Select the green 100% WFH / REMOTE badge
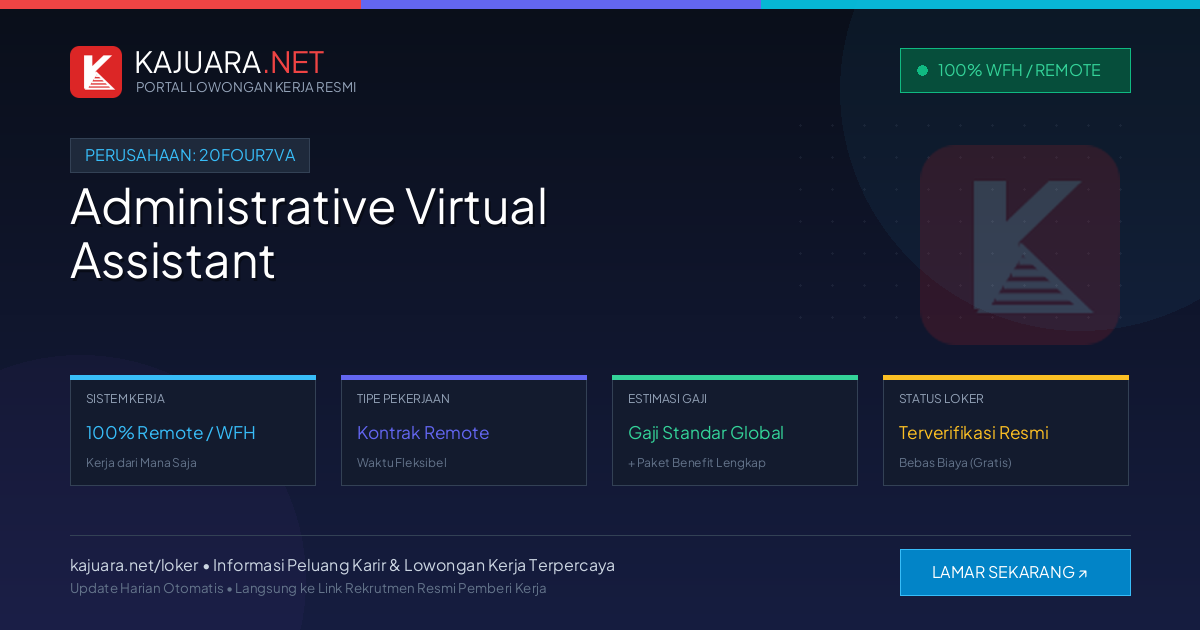Image resolution: width=1200 pixels, height=630 pixels. click(x=1015, y=70)
